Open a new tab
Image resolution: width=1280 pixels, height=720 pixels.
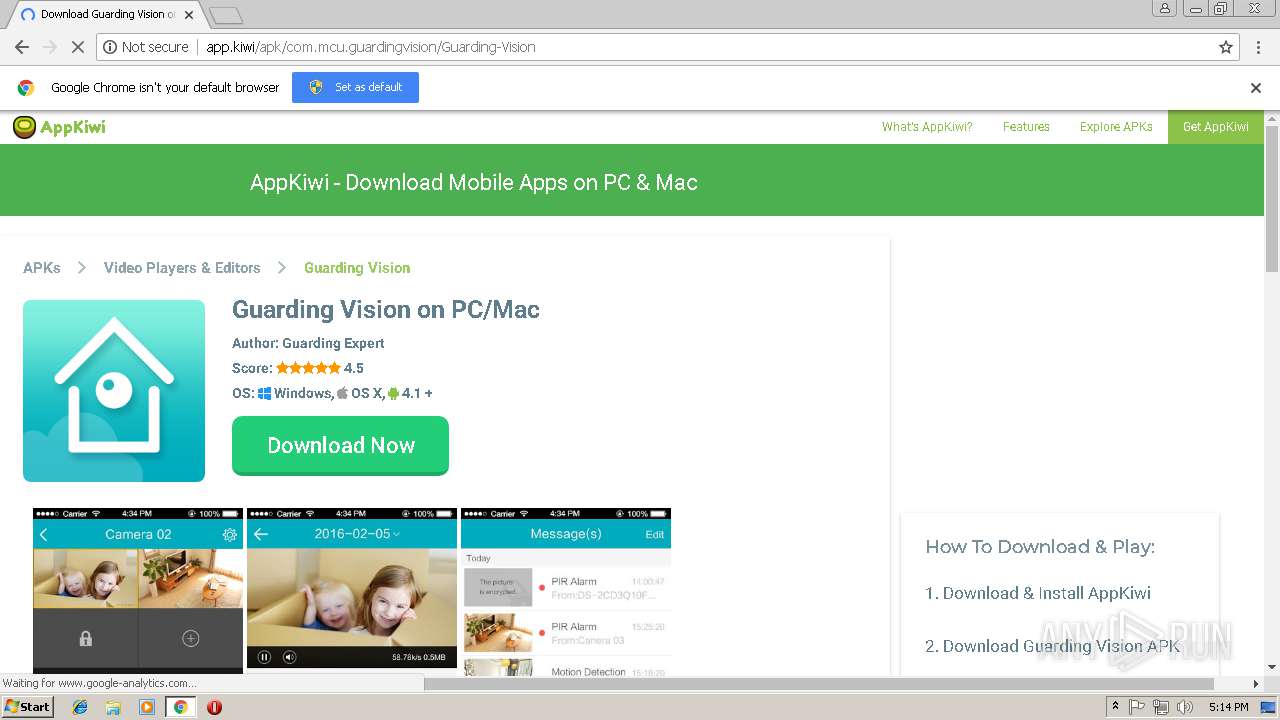click(x=226, y=15)
